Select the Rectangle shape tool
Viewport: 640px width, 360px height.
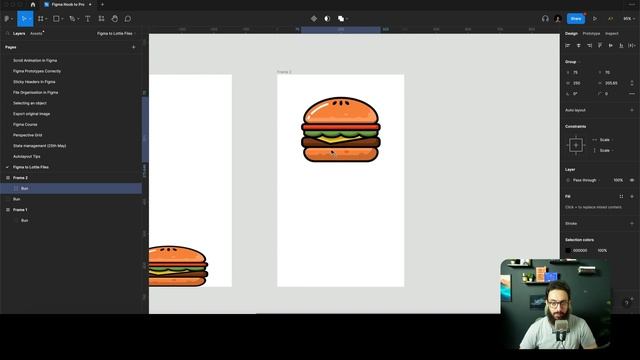point(56,19)
